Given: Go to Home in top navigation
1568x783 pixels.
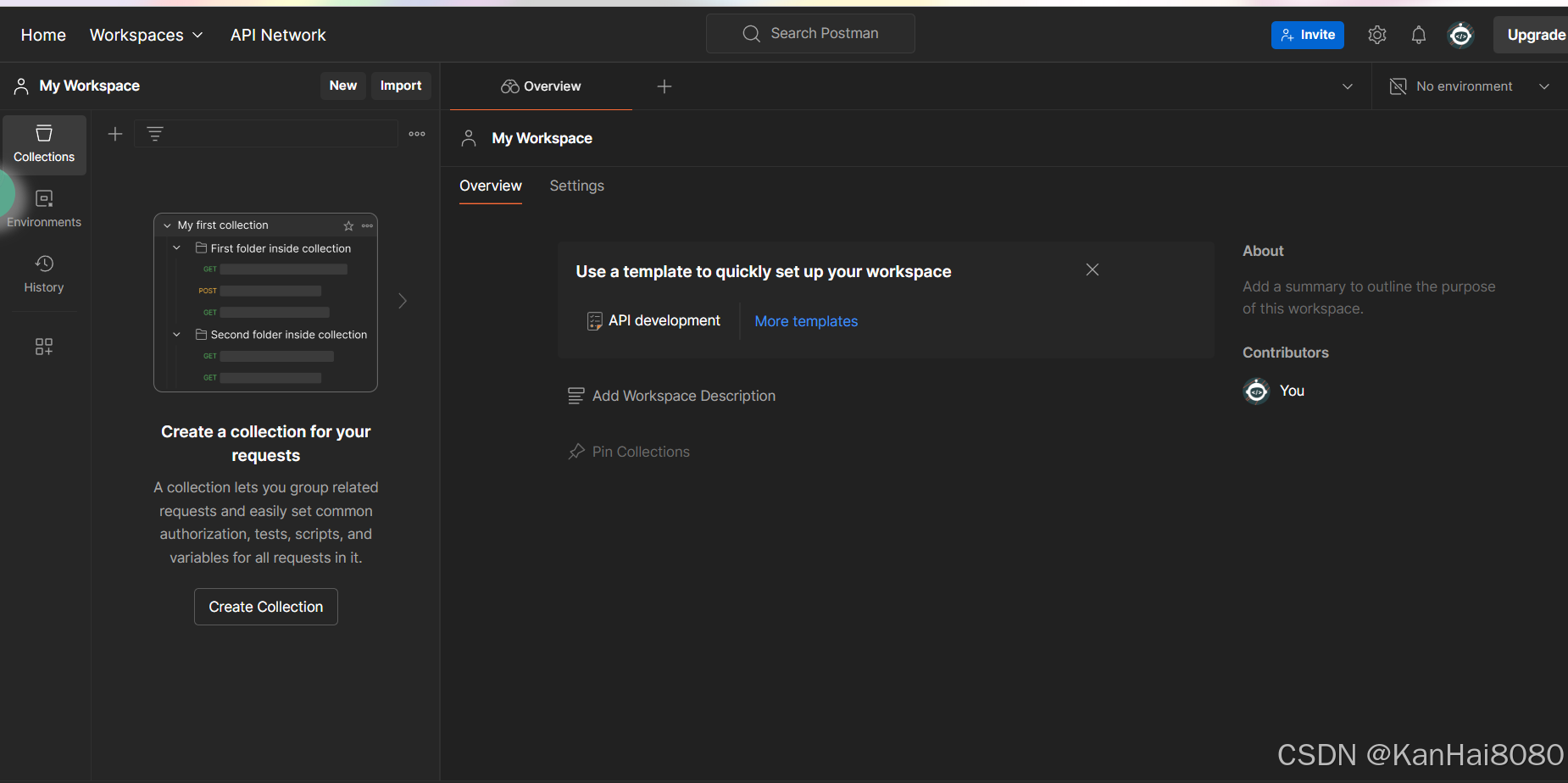Looking at the screenshot, I should click(x=43, y=35).
